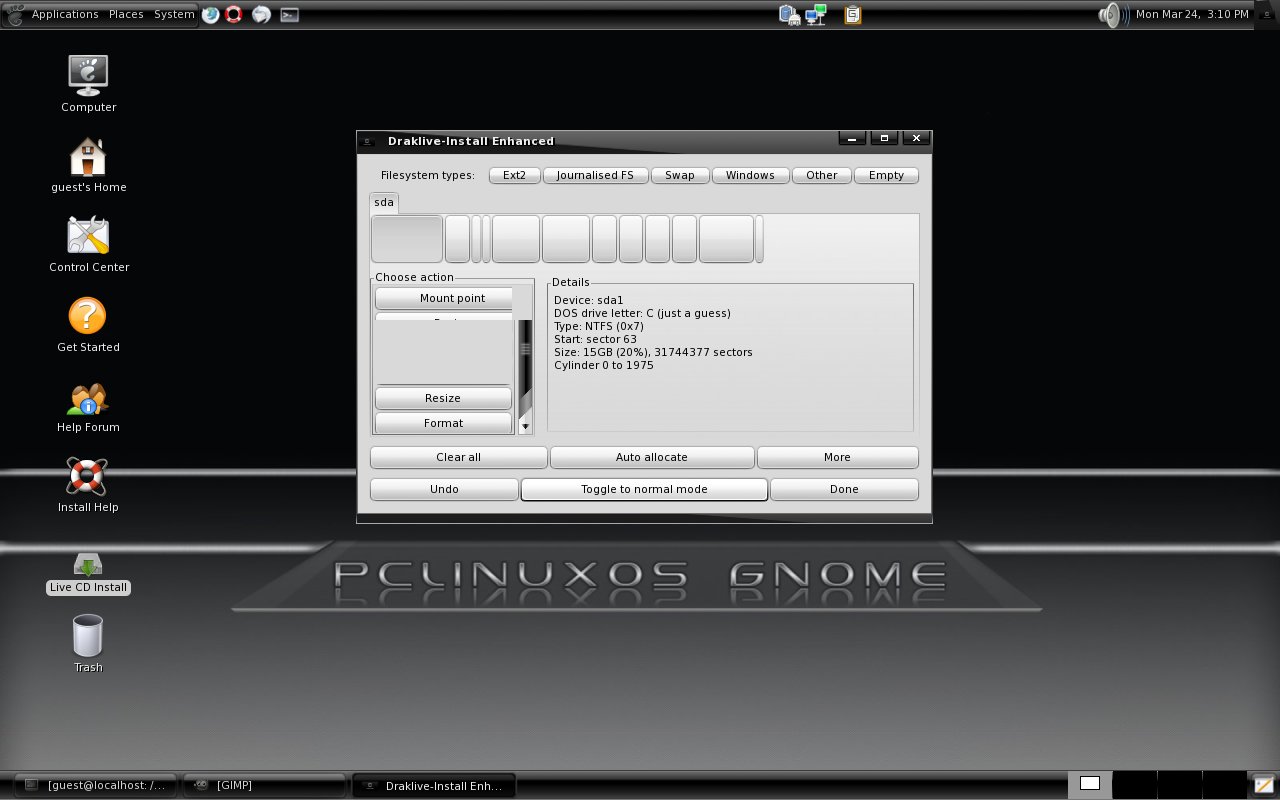
Task: Click the network monitors tray icon
Action: (x=817, y=15)
